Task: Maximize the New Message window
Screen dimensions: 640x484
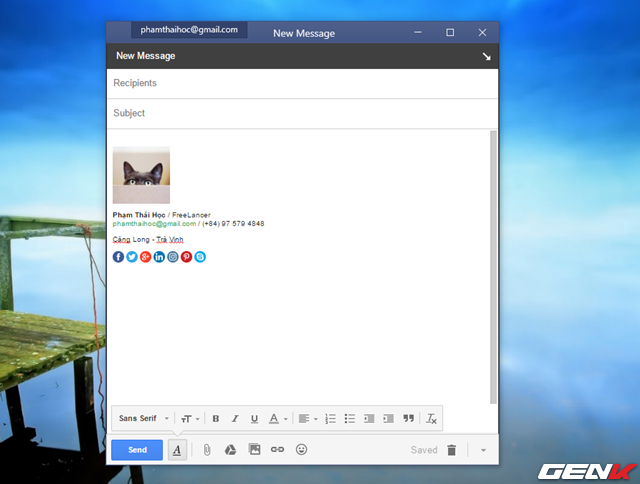Action: 450,32
